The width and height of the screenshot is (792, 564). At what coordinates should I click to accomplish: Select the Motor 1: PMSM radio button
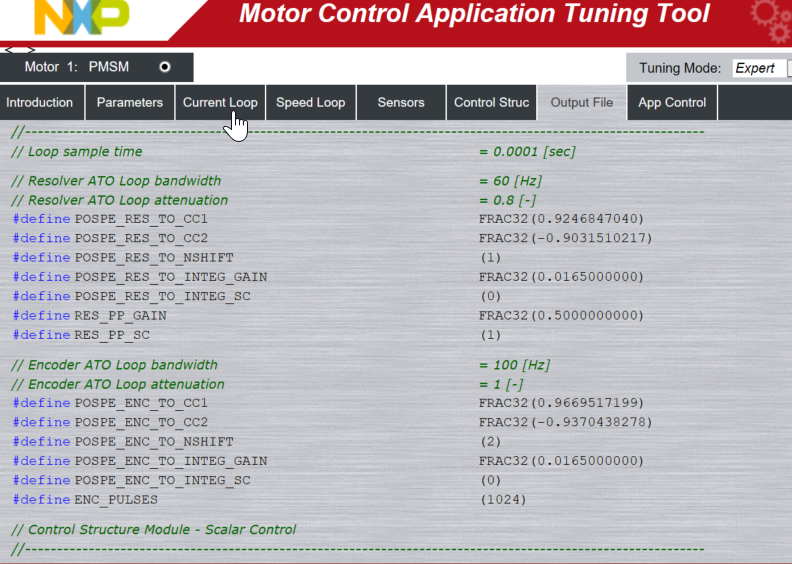tap(165, 67)
